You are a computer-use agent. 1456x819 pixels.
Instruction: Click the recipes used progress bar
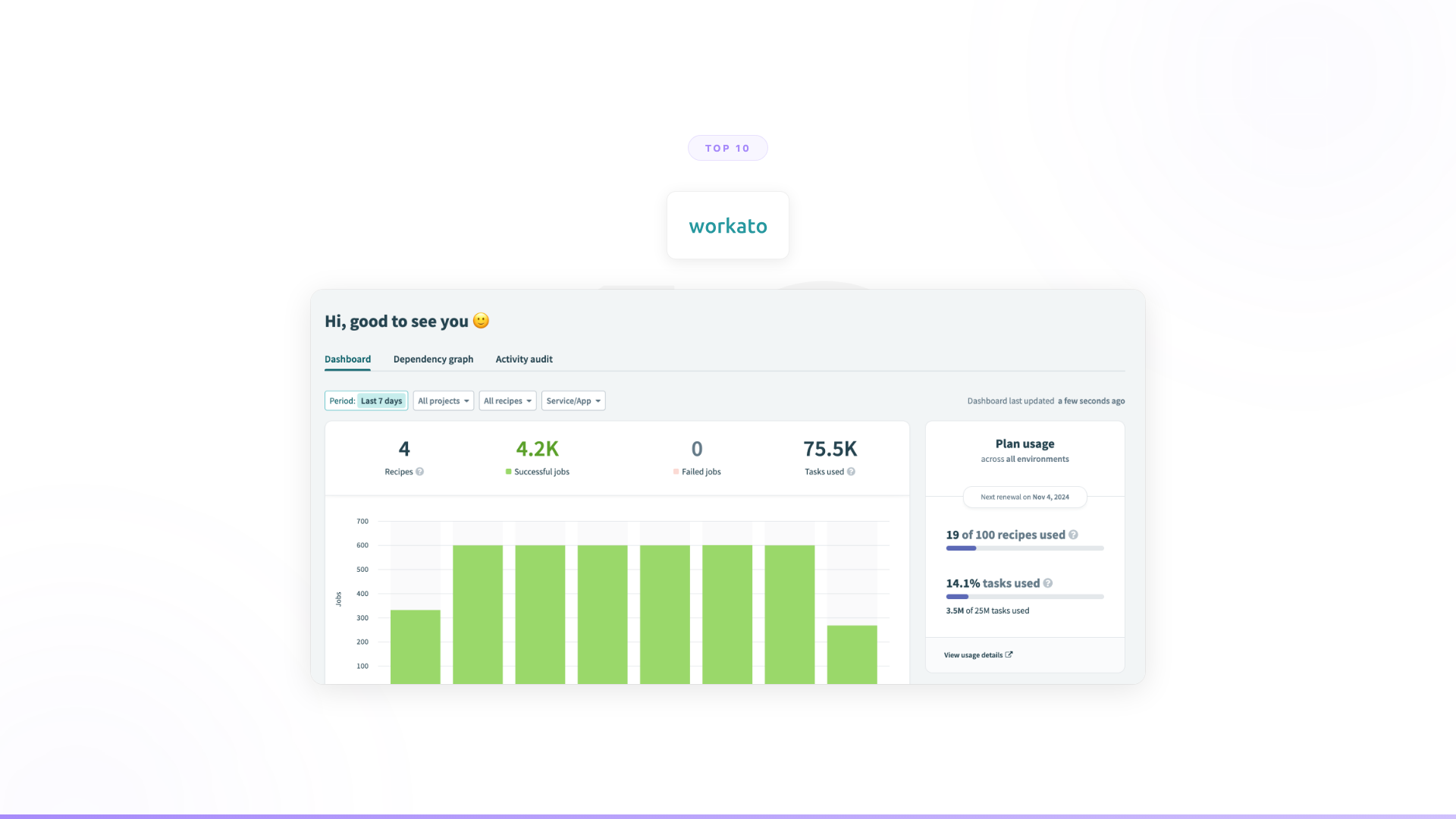click(1025, 548)
